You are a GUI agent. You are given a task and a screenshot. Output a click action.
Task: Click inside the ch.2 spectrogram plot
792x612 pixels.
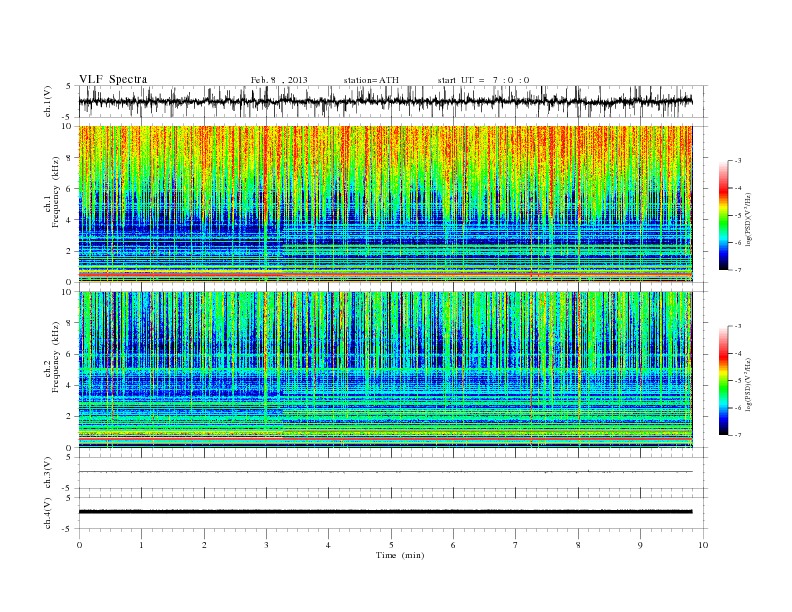(x=385, y=370)
